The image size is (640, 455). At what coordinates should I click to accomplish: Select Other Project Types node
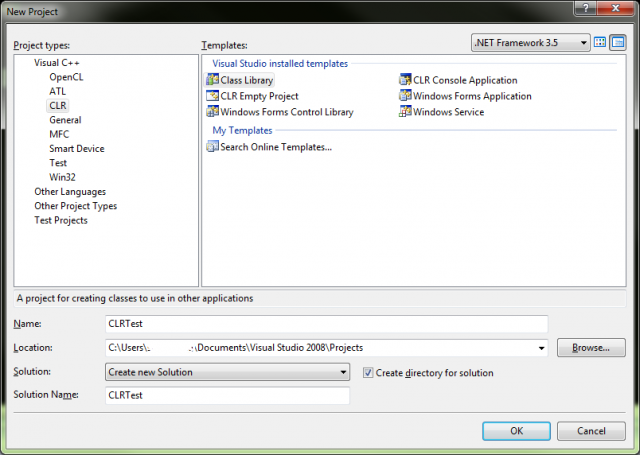(x=76, y=206)
